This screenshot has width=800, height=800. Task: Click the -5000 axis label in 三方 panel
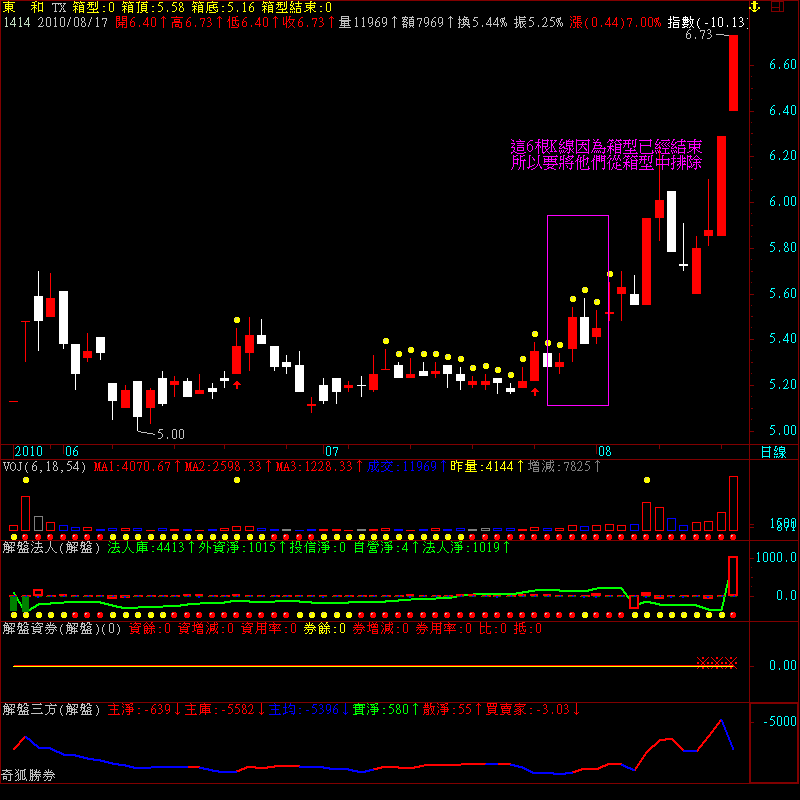(780, 721)
